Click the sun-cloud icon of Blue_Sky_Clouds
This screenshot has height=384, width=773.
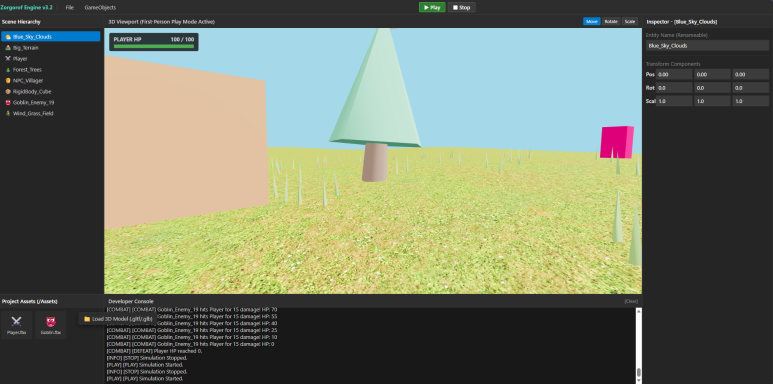point(8,37)
